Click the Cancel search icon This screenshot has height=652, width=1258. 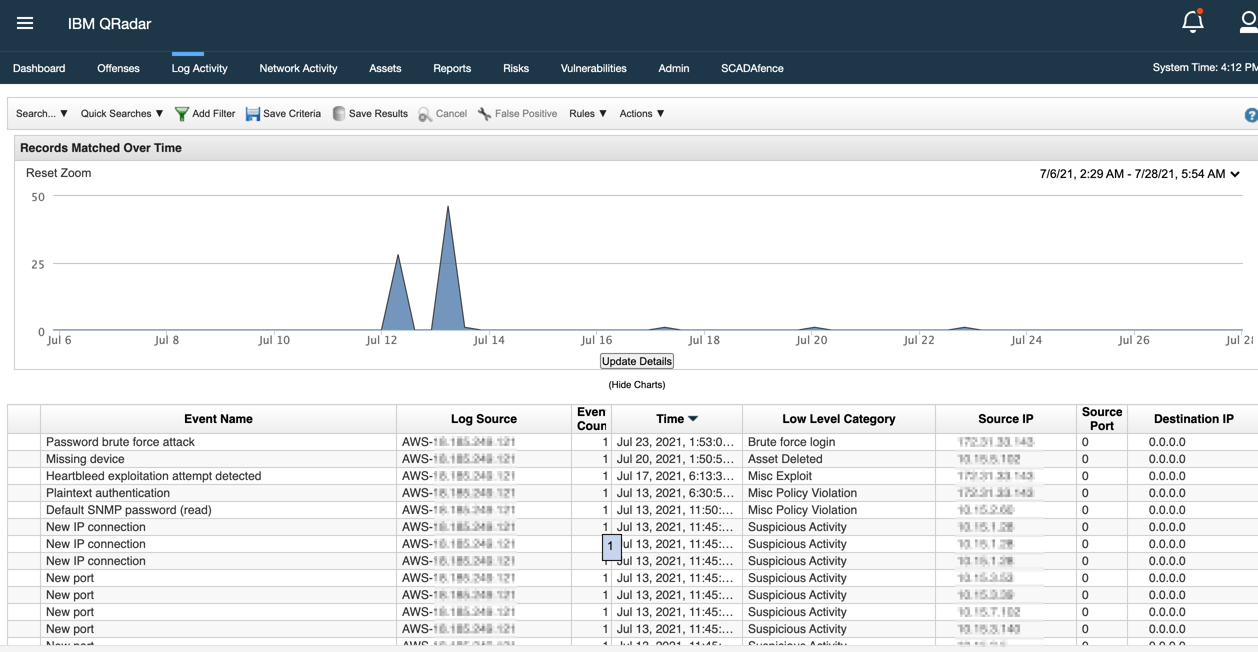[x=426, y=113]
